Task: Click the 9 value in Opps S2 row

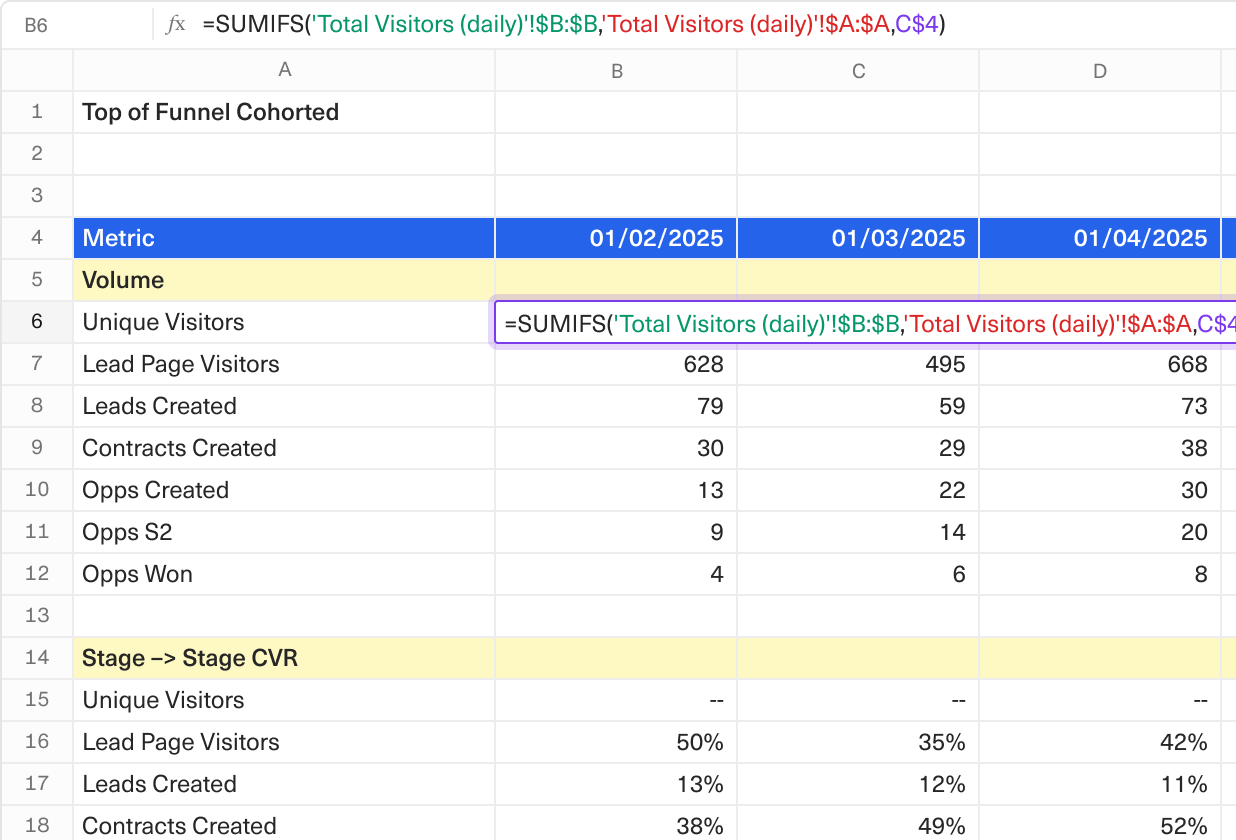Action: (x=617, y=532)
